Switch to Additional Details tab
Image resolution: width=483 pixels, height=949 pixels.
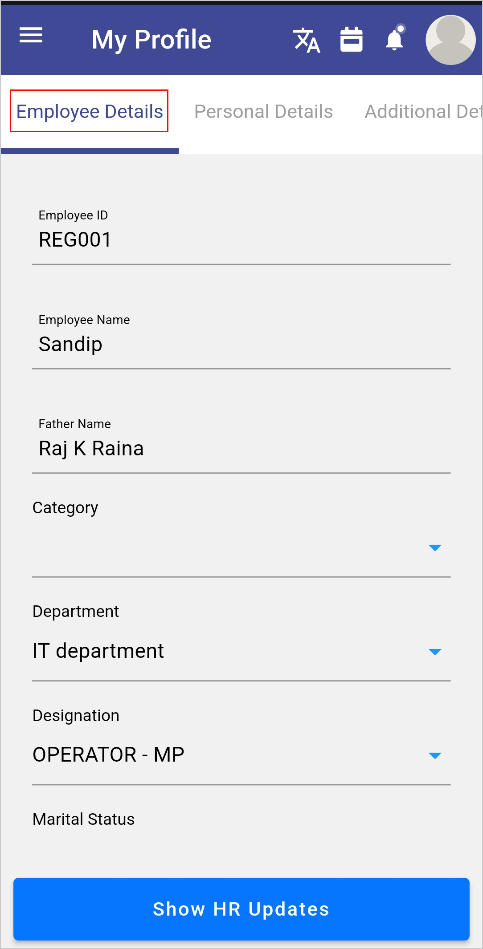click(x=423, y=111)
